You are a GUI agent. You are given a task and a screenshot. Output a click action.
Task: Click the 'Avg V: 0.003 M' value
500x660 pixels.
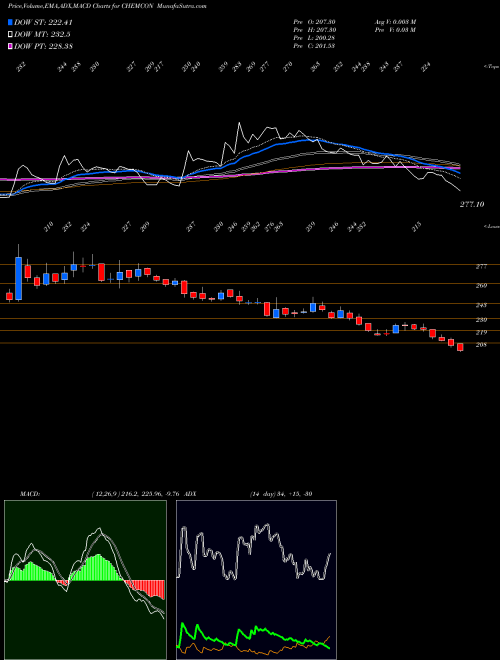395,22
